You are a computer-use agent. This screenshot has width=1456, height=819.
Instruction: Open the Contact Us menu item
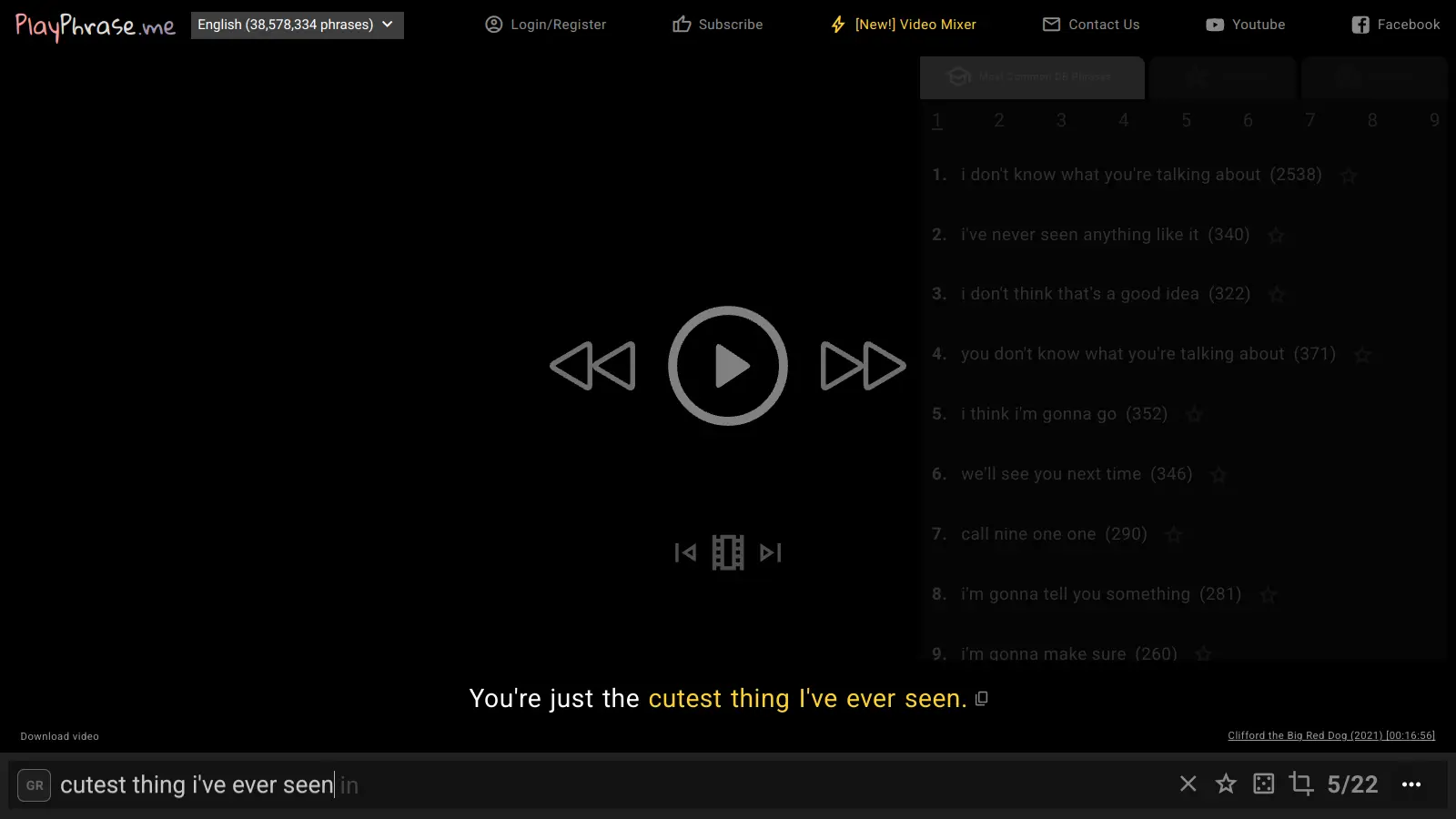1091,25
